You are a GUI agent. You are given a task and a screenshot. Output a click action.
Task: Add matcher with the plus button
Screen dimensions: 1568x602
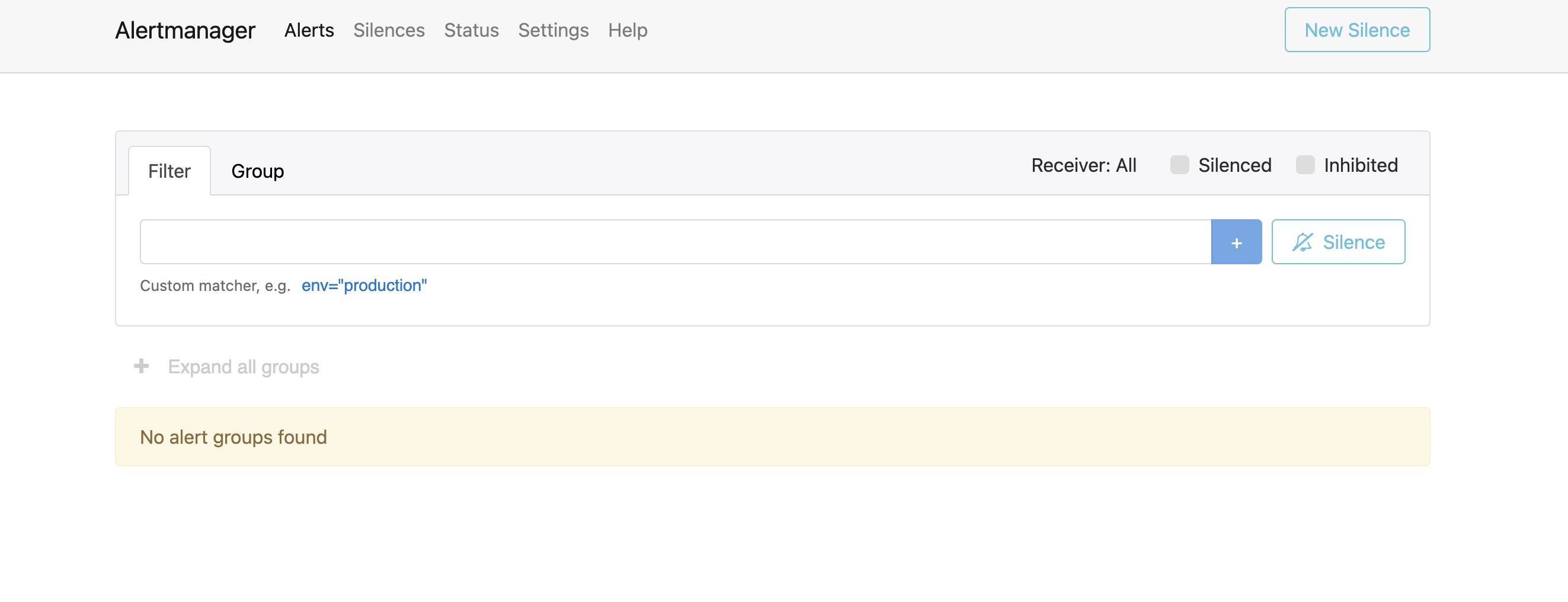(1236, 242)
